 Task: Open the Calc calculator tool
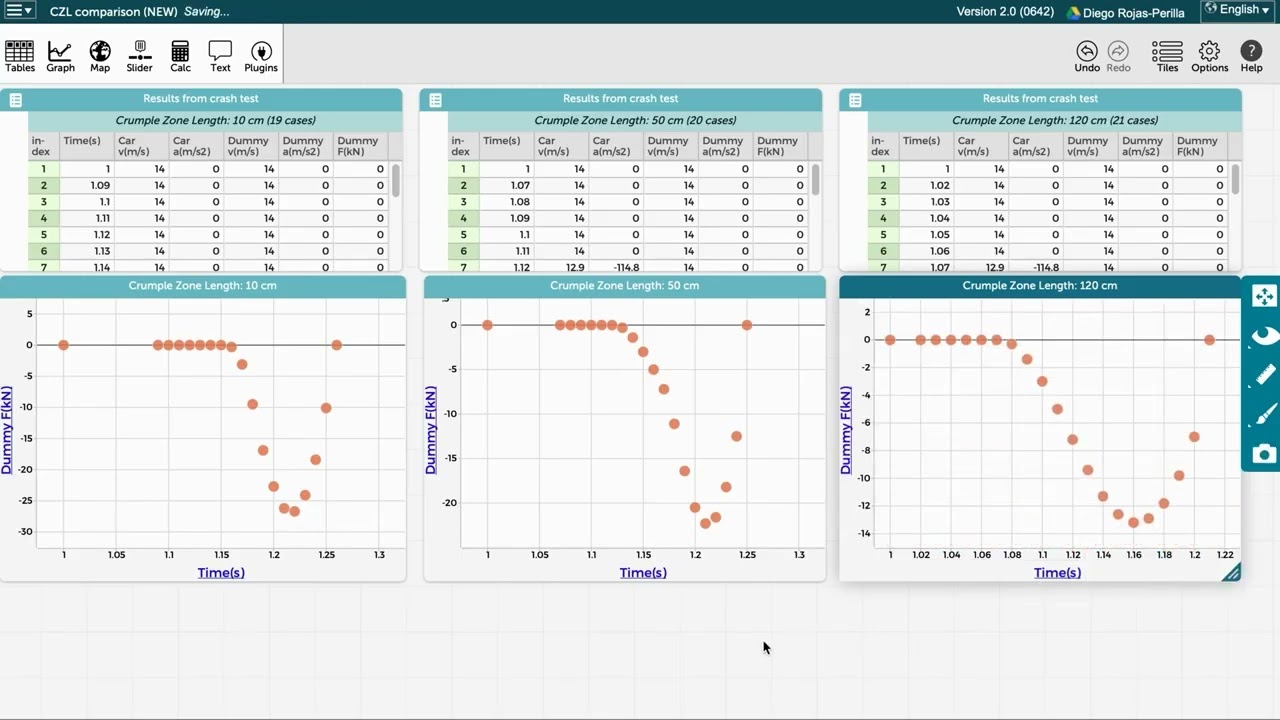(180, 56)
